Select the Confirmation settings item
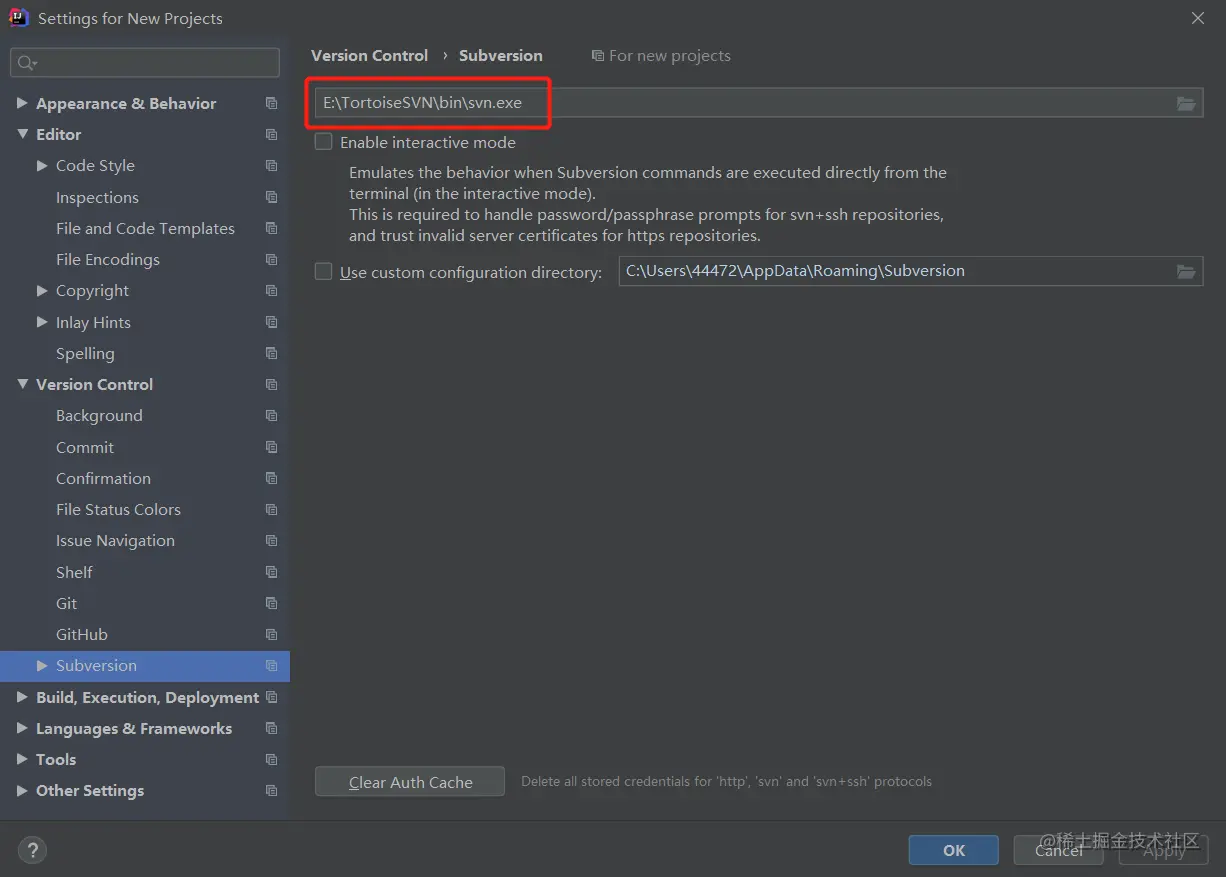 point(103,478)
